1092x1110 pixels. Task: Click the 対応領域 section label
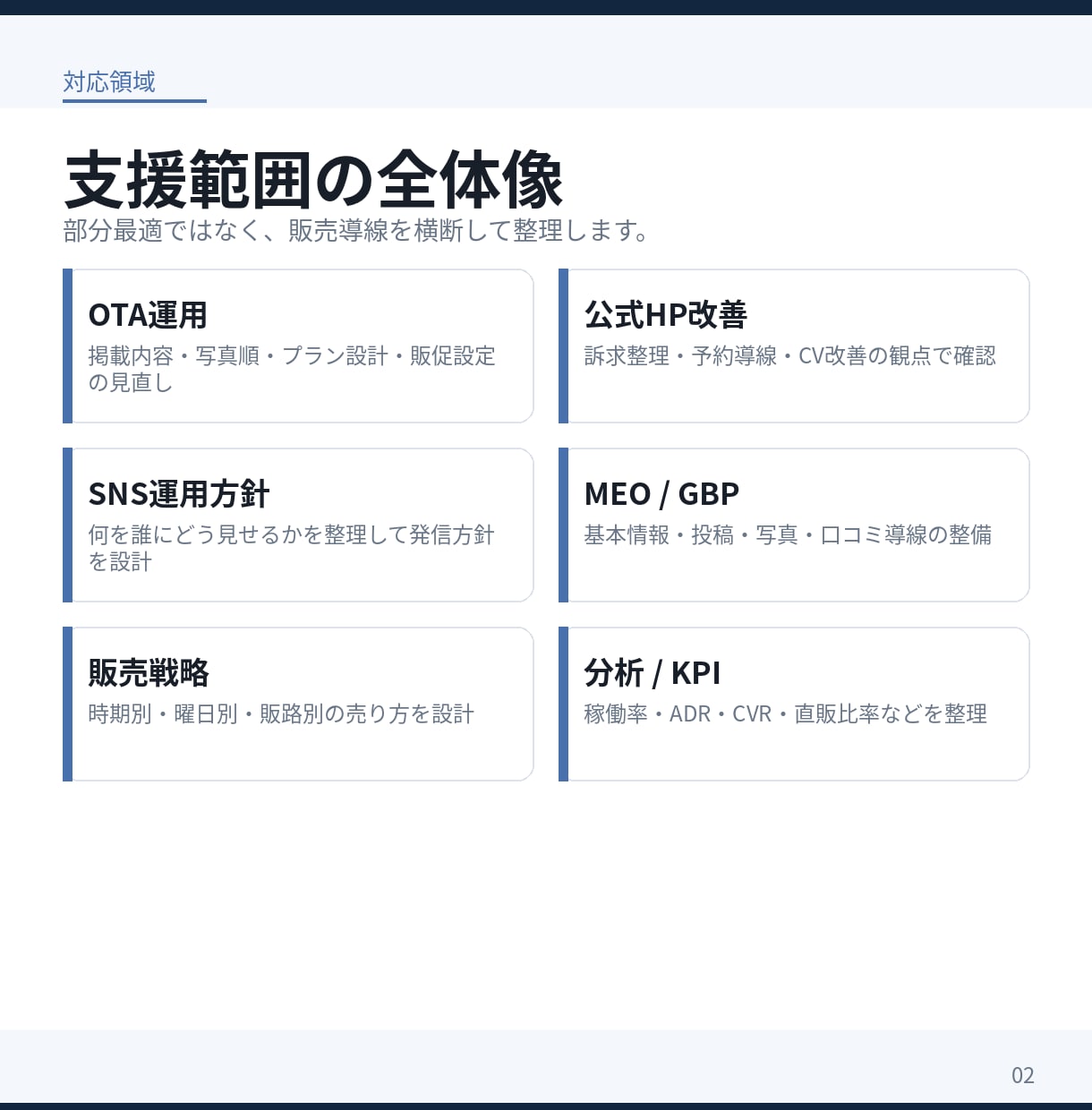pos(109,82)
